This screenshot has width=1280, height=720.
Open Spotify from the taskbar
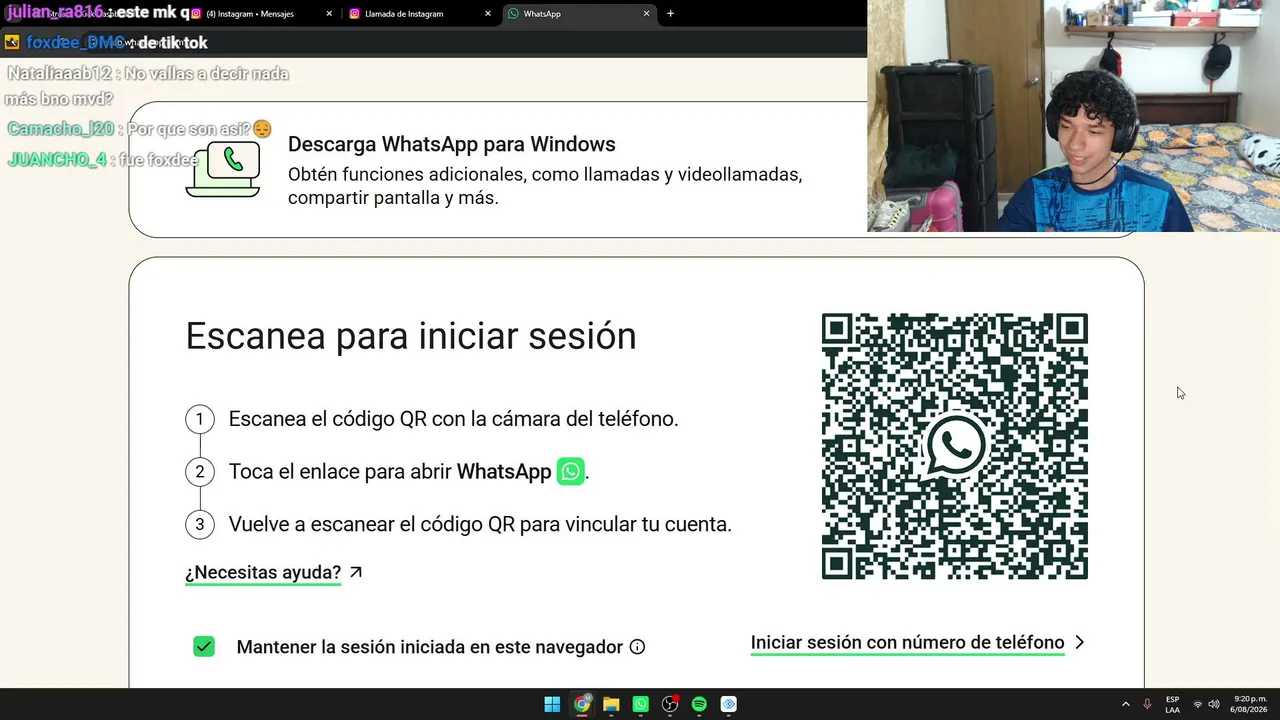coord(699,704)
